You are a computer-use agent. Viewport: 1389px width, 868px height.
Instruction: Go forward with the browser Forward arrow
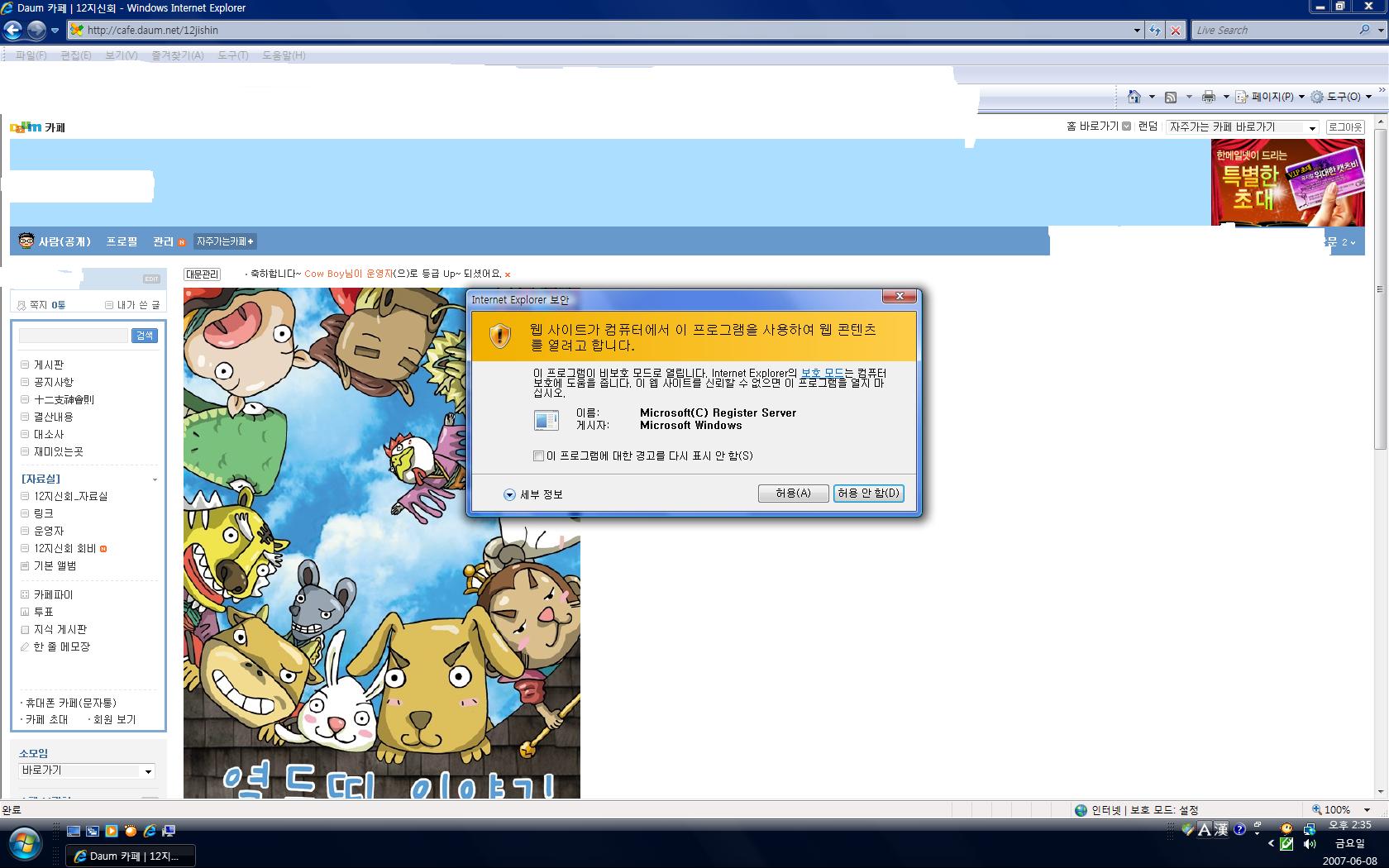(x=36, y=31)
